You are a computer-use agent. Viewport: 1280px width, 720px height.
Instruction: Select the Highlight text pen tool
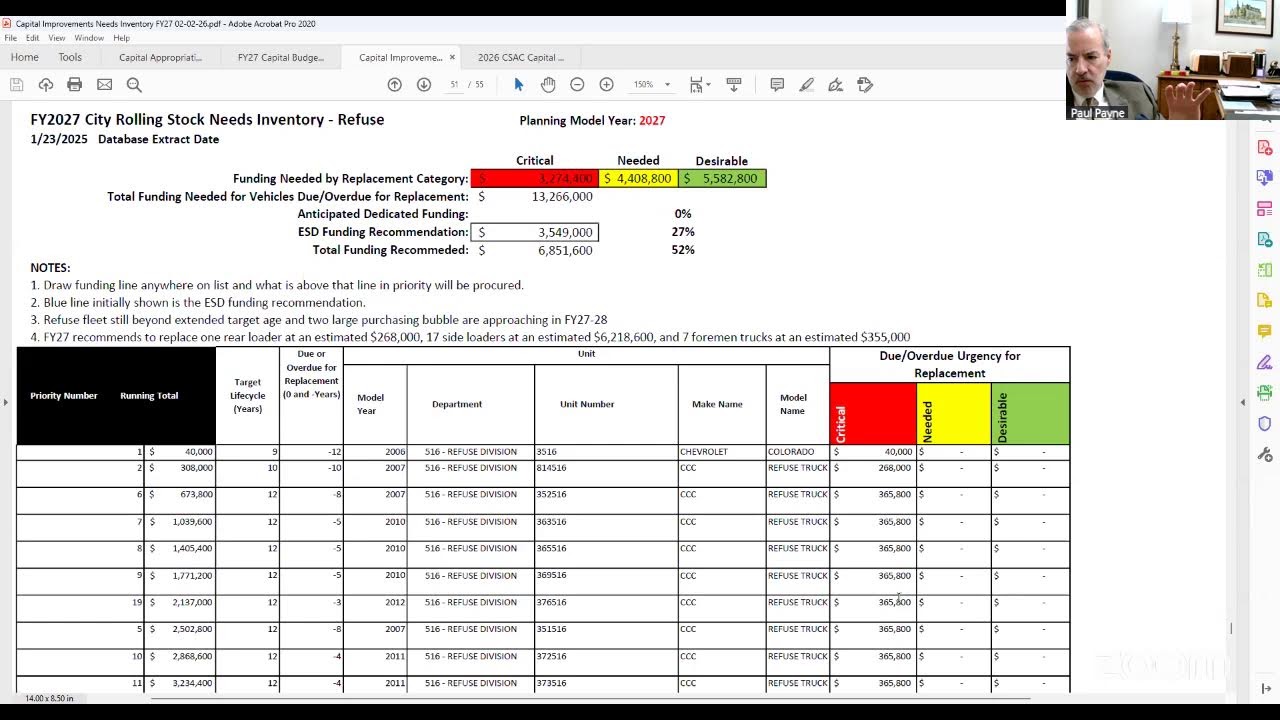[806, 85]
